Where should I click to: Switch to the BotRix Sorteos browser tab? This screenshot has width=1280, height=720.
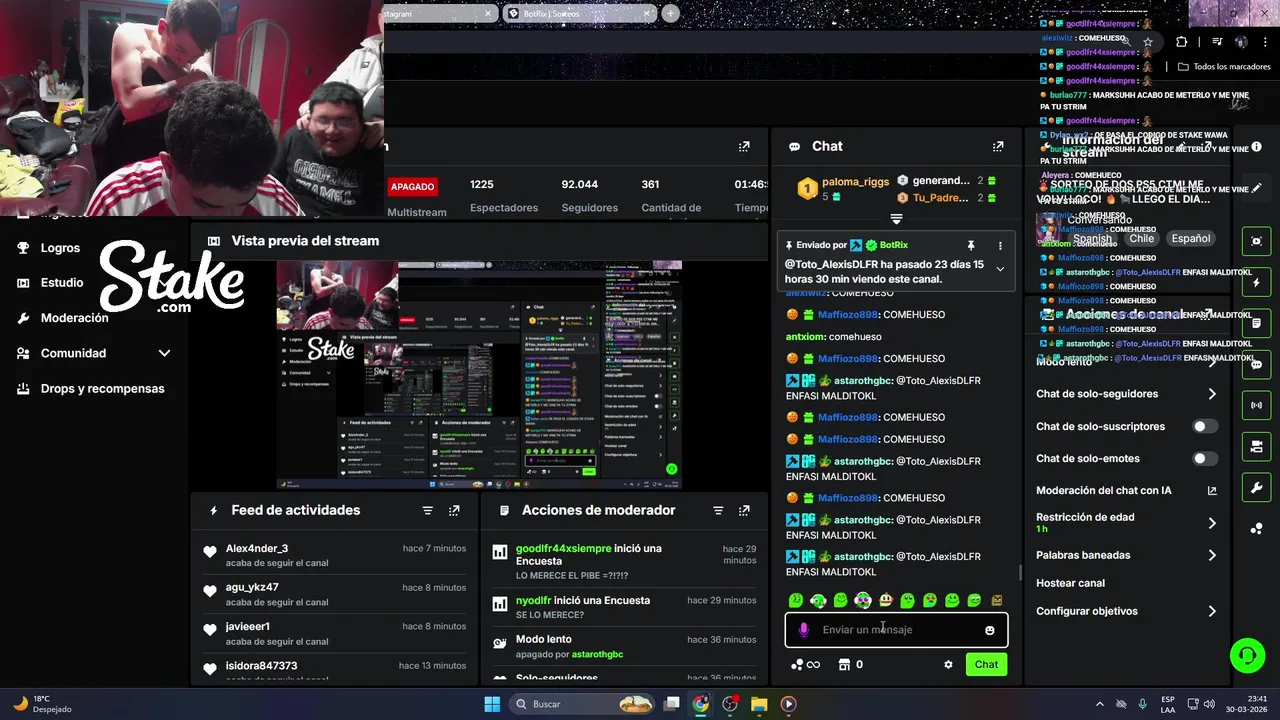pos(578,13)
